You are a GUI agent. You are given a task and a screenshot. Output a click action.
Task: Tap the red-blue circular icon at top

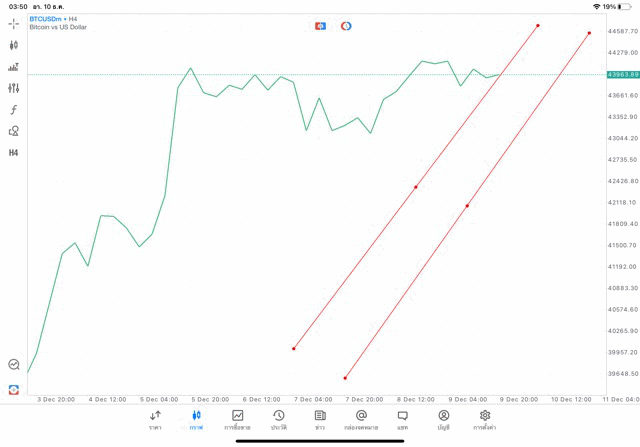point(346,26)
